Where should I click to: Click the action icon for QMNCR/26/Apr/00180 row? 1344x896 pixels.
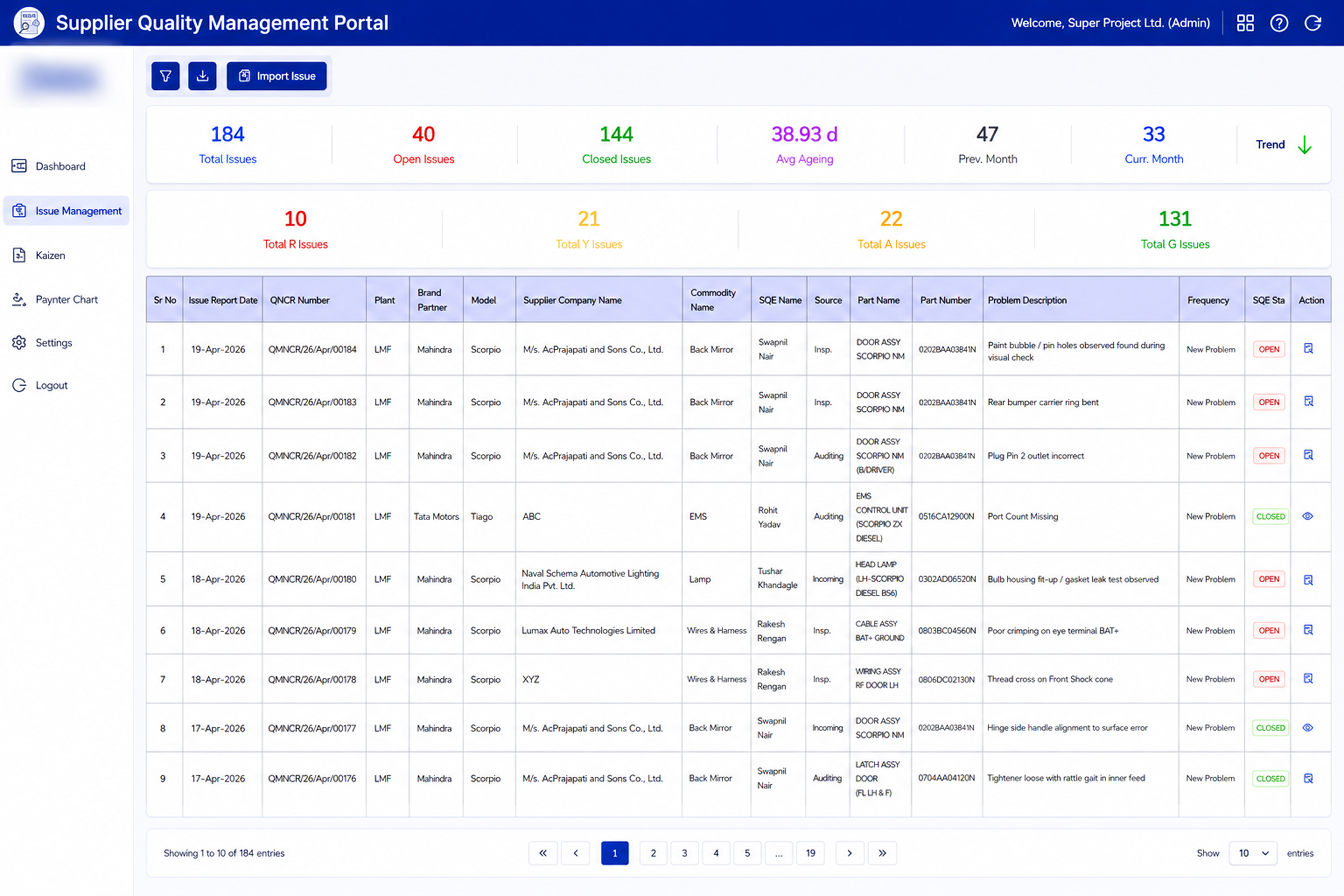[1308, 580]
